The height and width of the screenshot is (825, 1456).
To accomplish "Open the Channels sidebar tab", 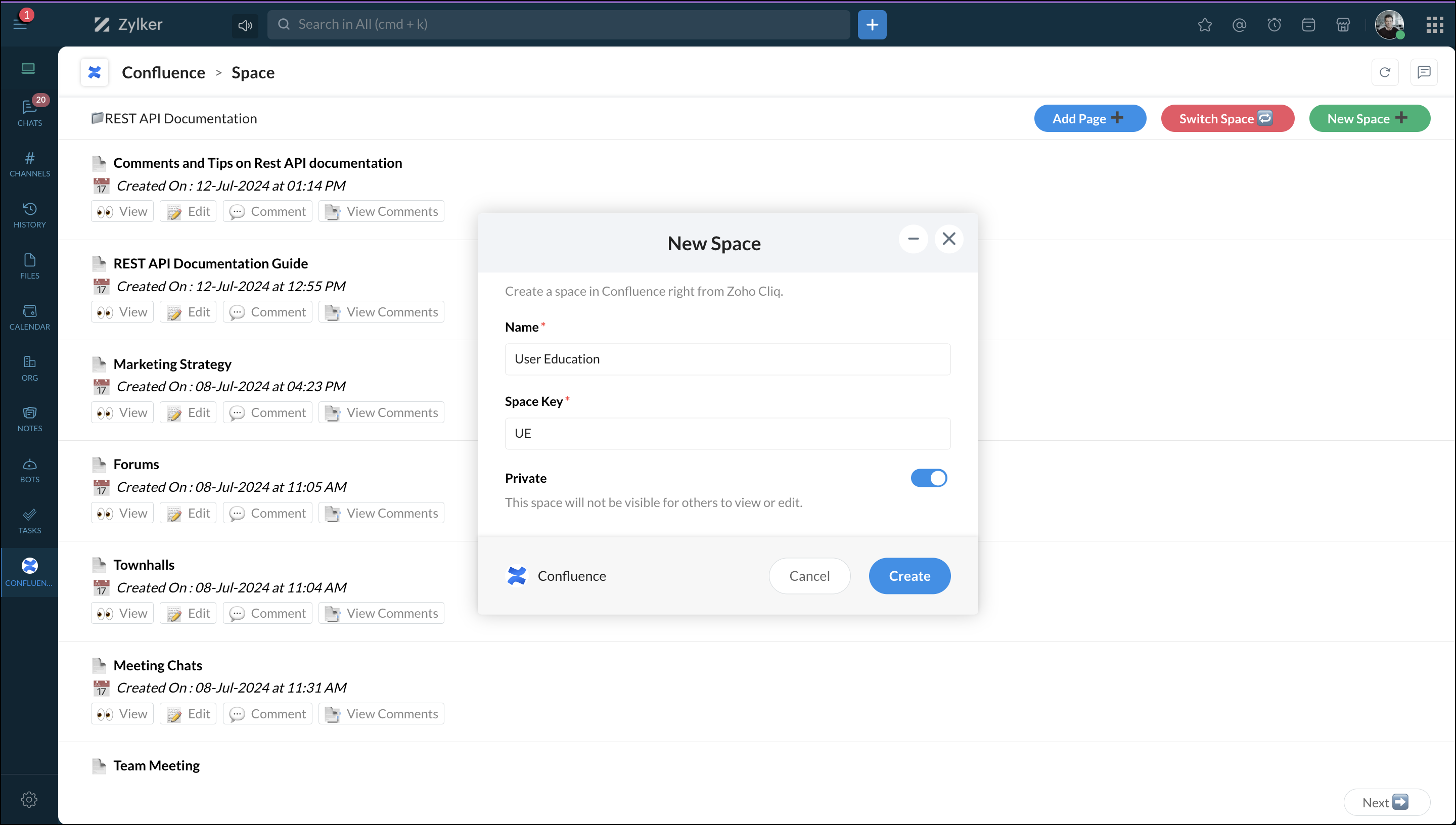I will click(x=29, y=164).
